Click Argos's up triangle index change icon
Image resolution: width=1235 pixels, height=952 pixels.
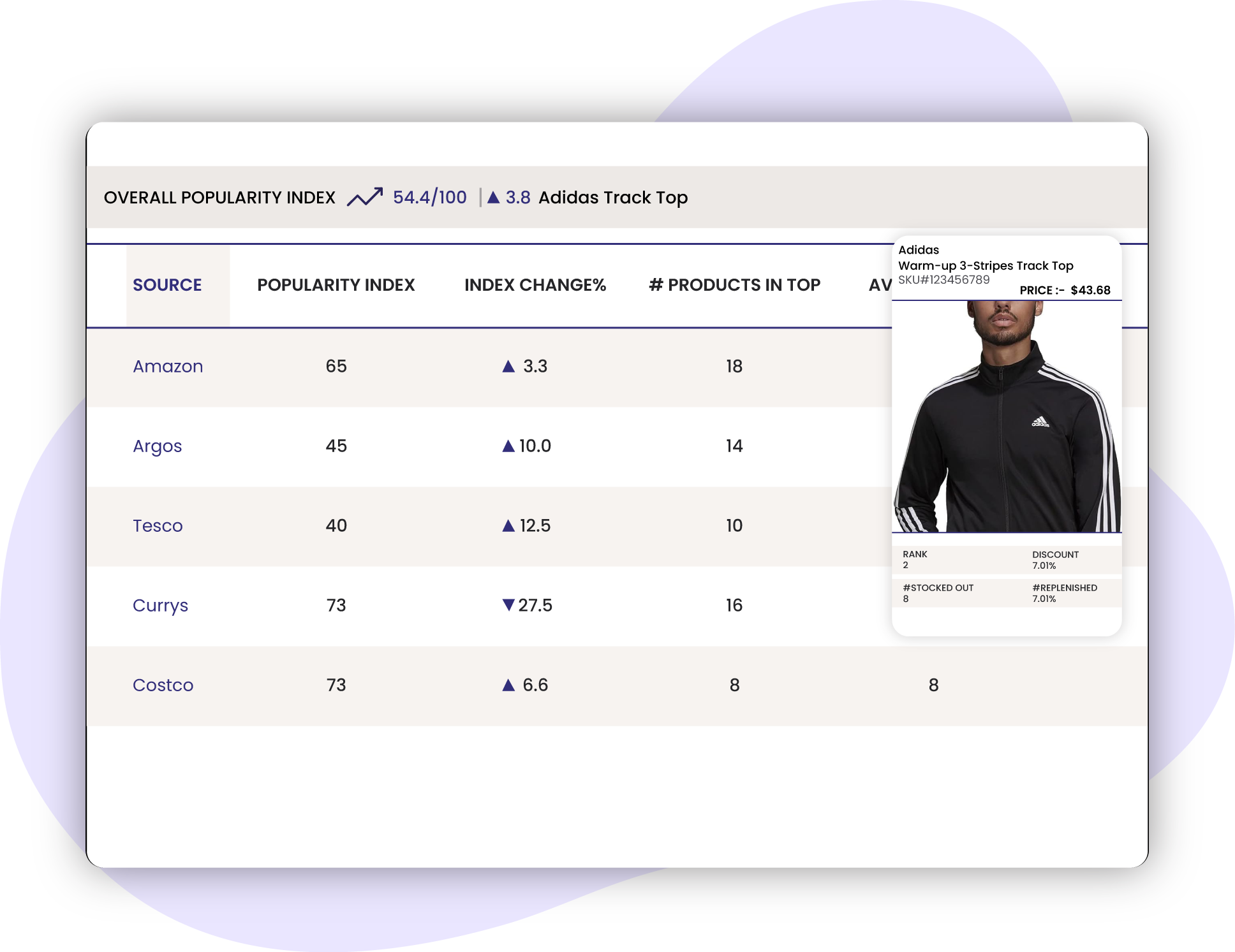pos(508,446)
